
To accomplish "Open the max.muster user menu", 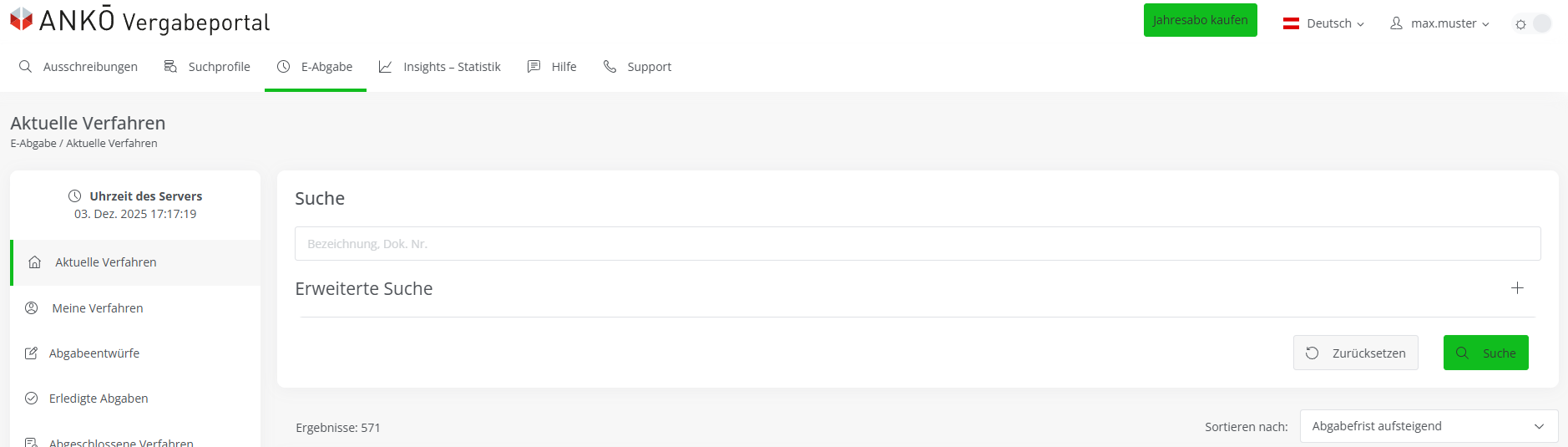I will tap(1439, 23).
